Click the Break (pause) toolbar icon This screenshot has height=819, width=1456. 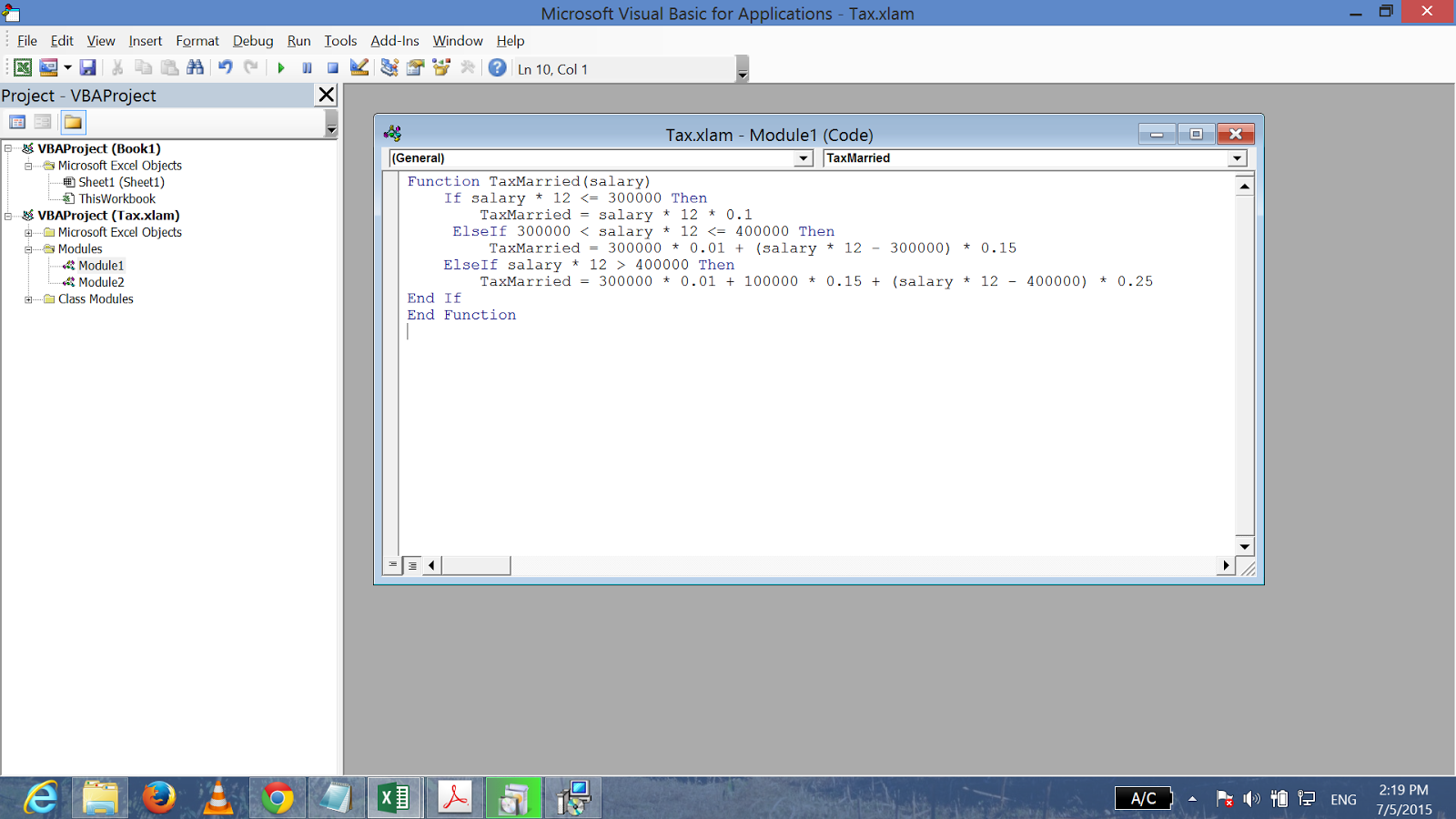307,68
